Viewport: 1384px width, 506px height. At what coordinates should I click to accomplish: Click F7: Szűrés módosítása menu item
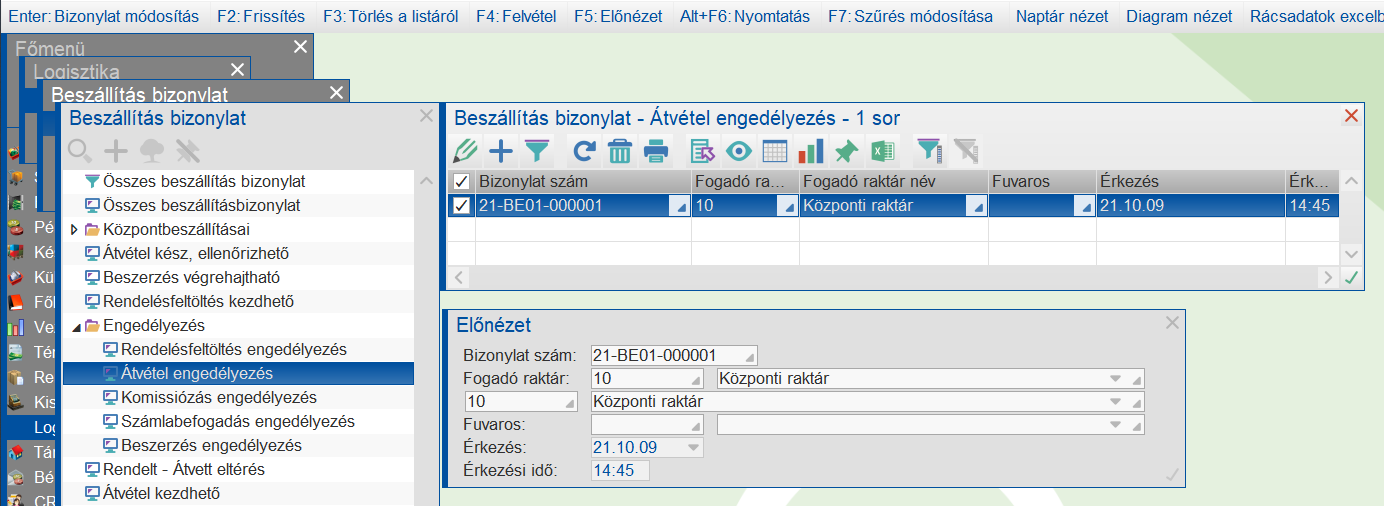[x=911, y=16]
